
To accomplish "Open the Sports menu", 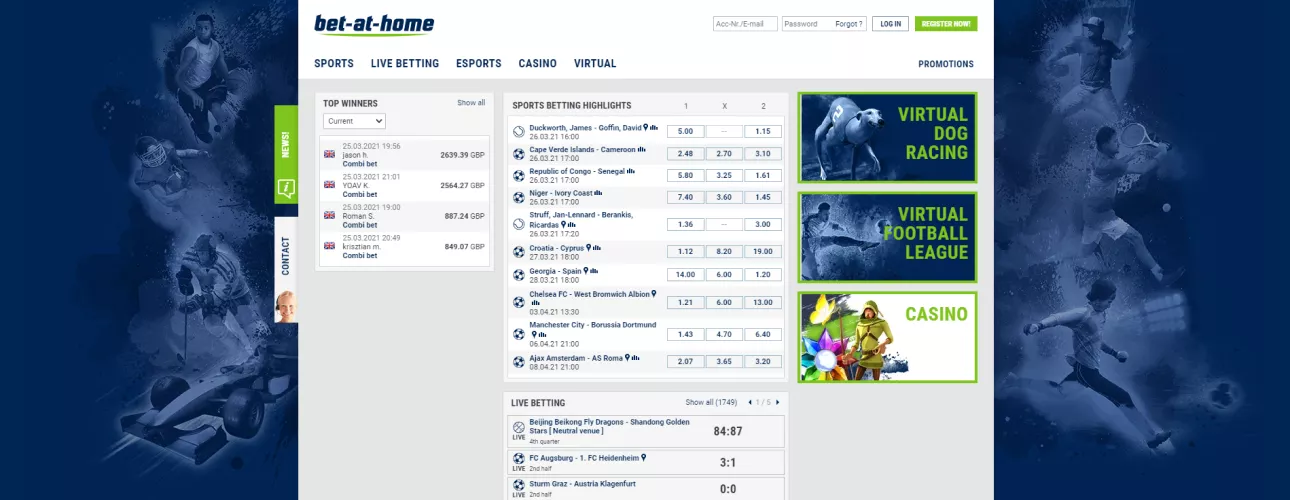I will (x=334, y=63).
